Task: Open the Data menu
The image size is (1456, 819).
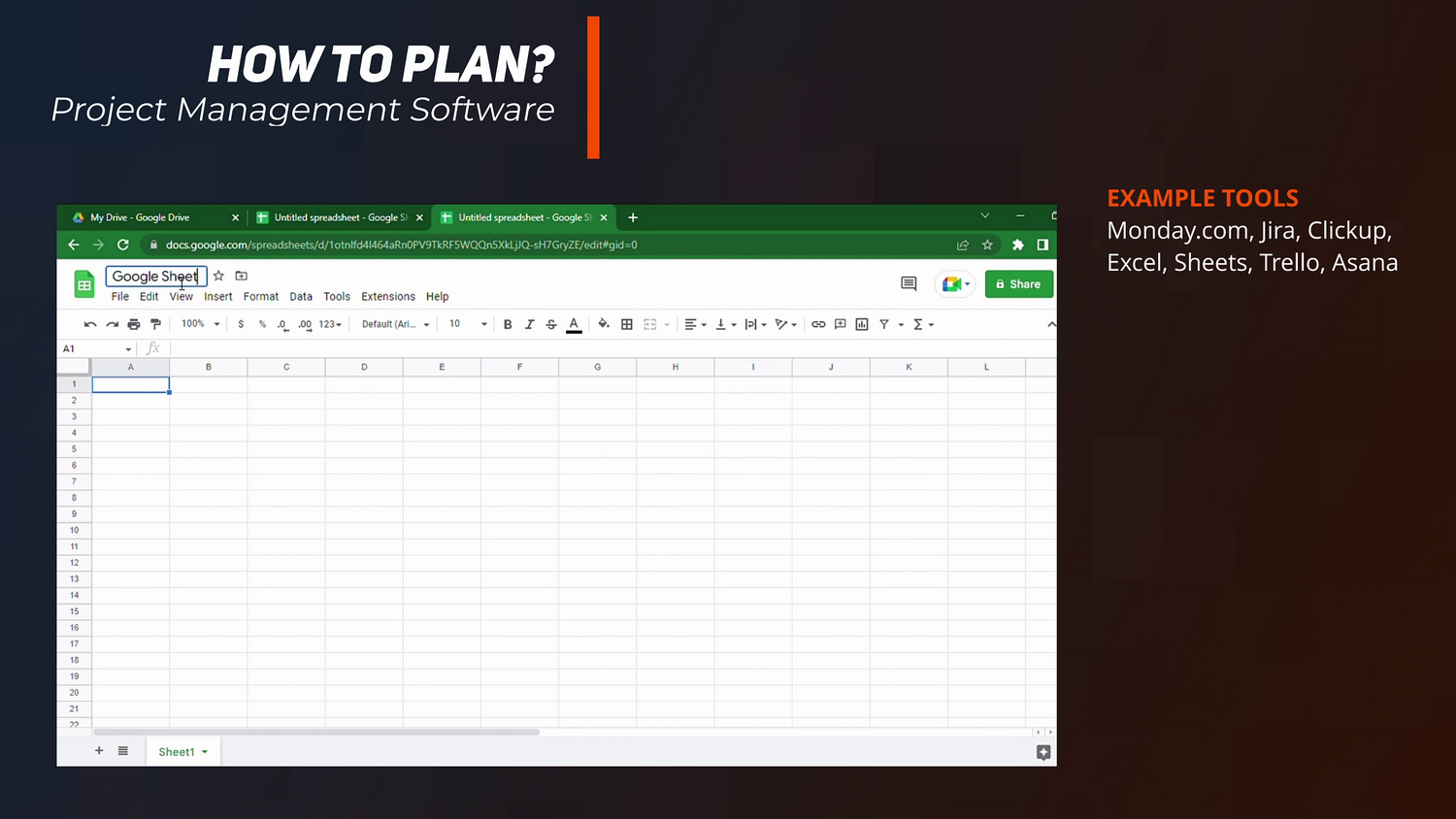Action: click(301, 297)
